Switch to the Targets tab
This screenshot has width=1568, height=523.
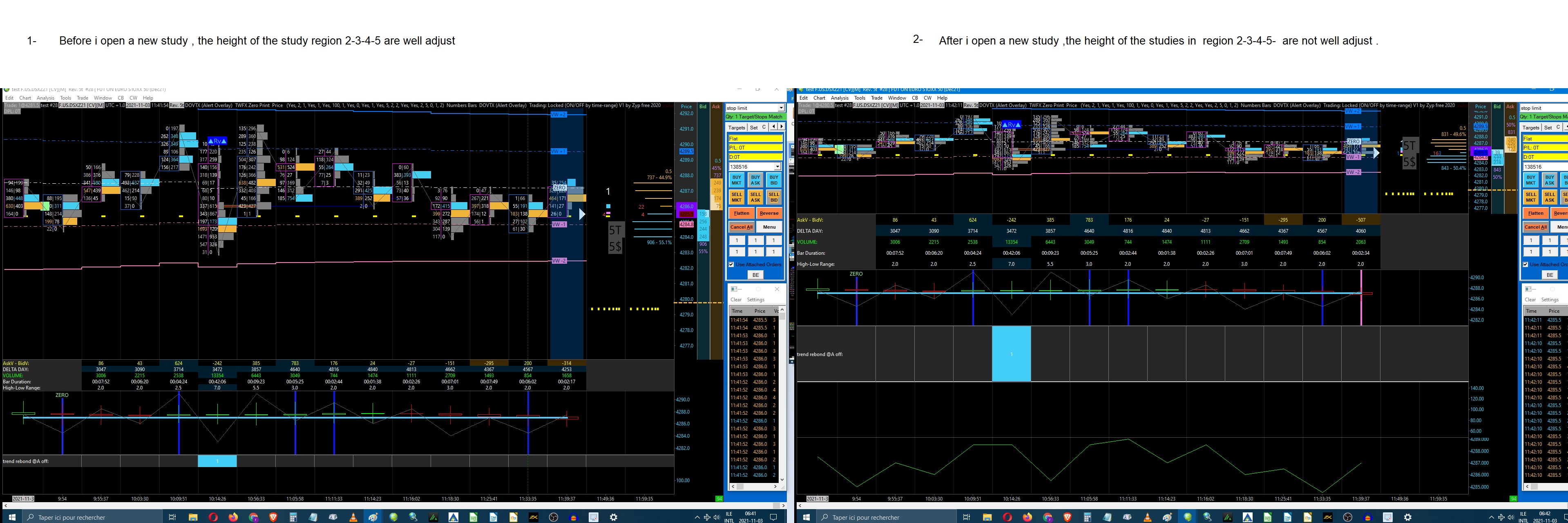pos(737,128)
